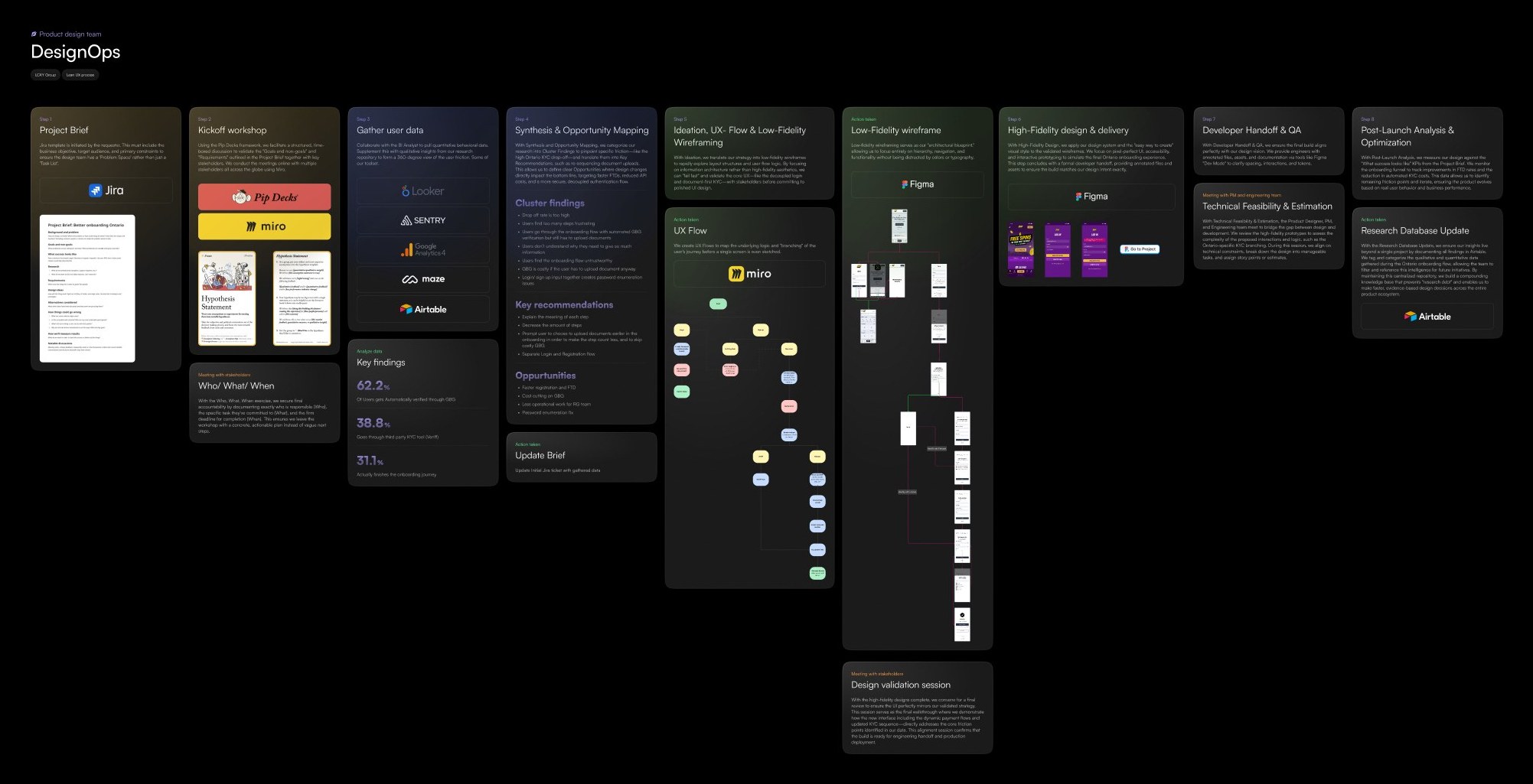Open the Sentry tool card

click(422, 220)
